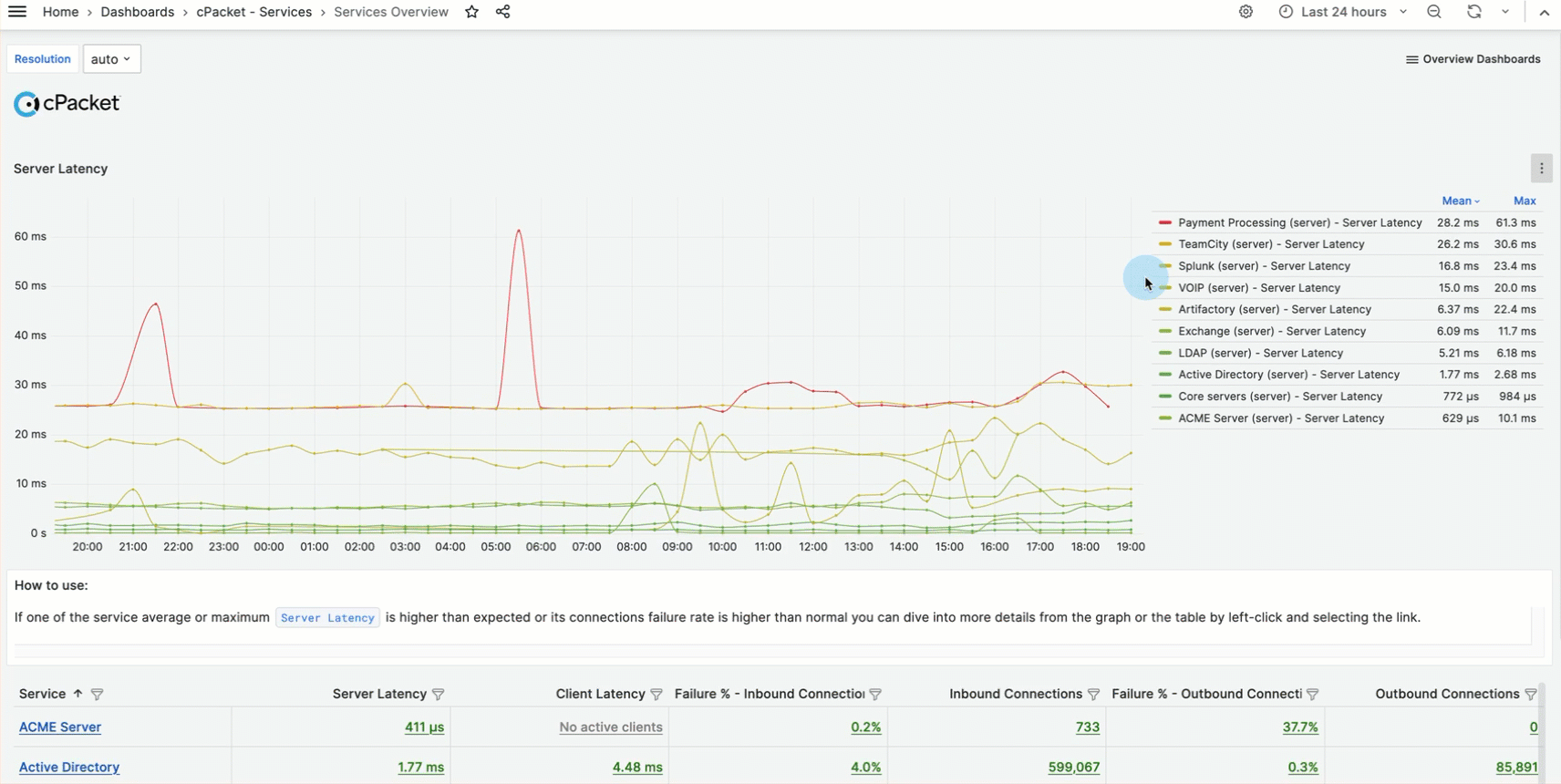Click Active Directory latency 1.77 ms
Viewport: 1561px width, 784px height.
point(420,768)
